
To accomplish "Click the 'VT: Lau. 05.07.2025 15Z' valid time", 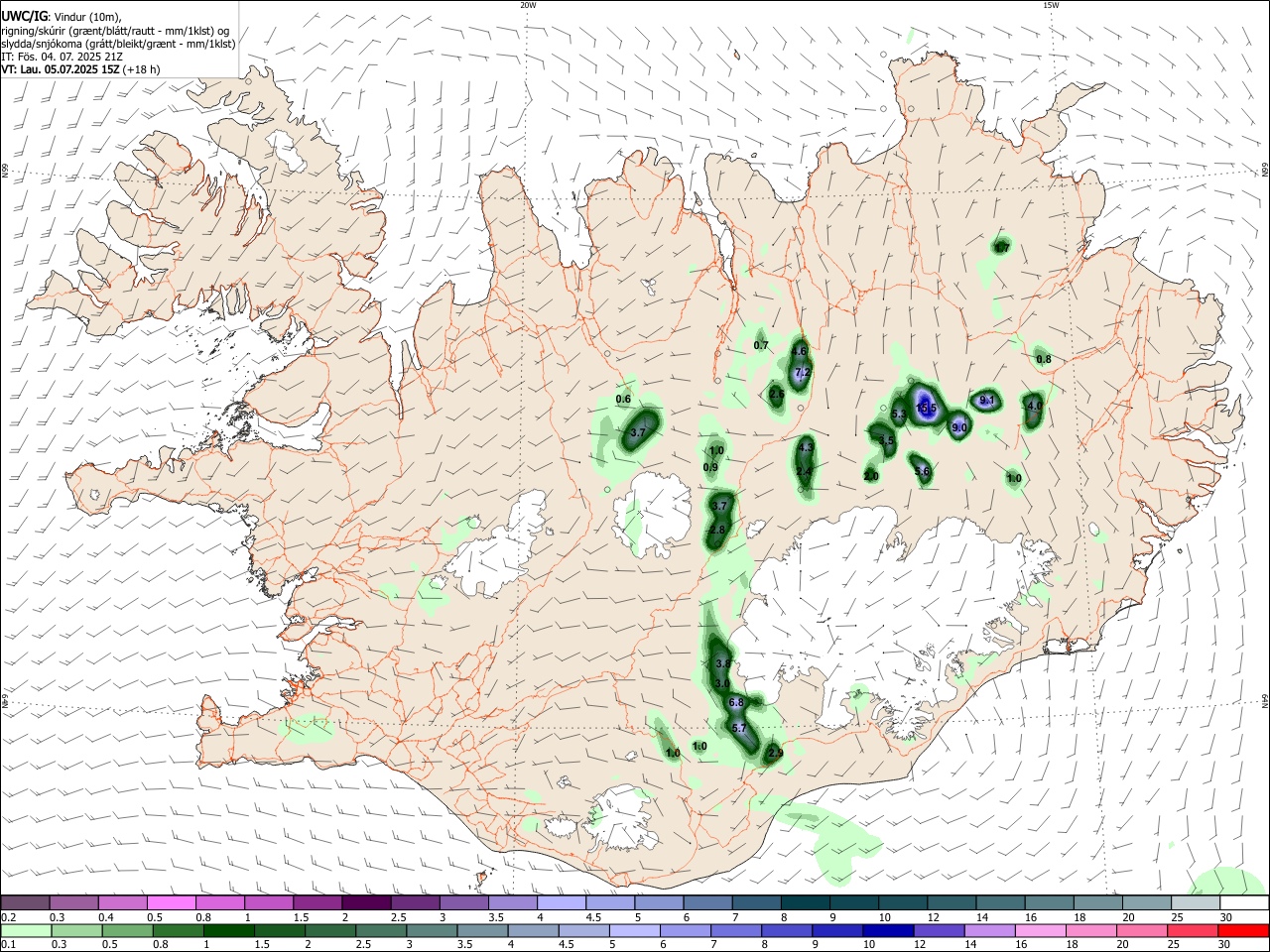I will pos(61,69).
